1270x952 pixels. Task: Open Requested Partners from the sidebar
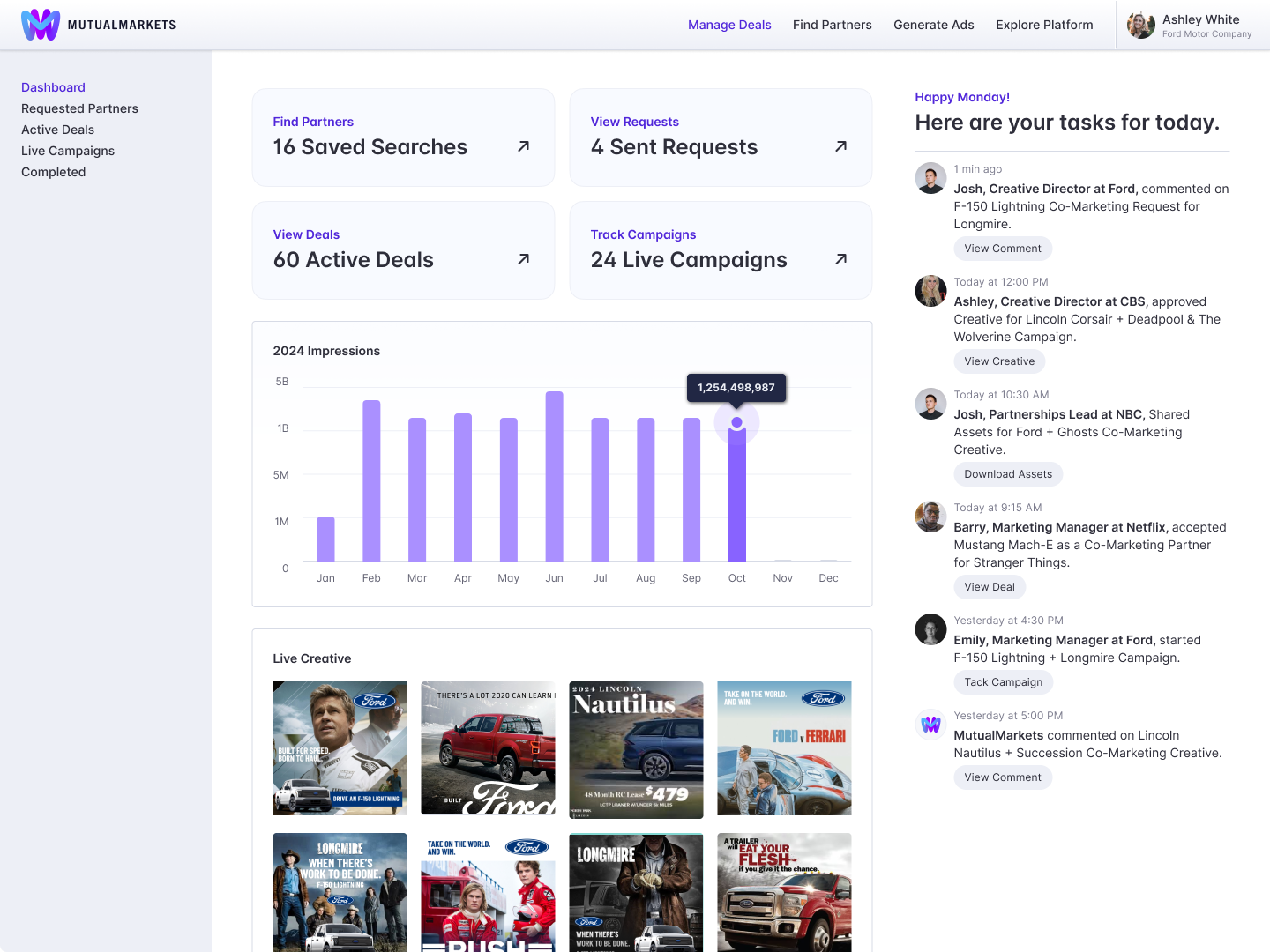pos(79,108)
